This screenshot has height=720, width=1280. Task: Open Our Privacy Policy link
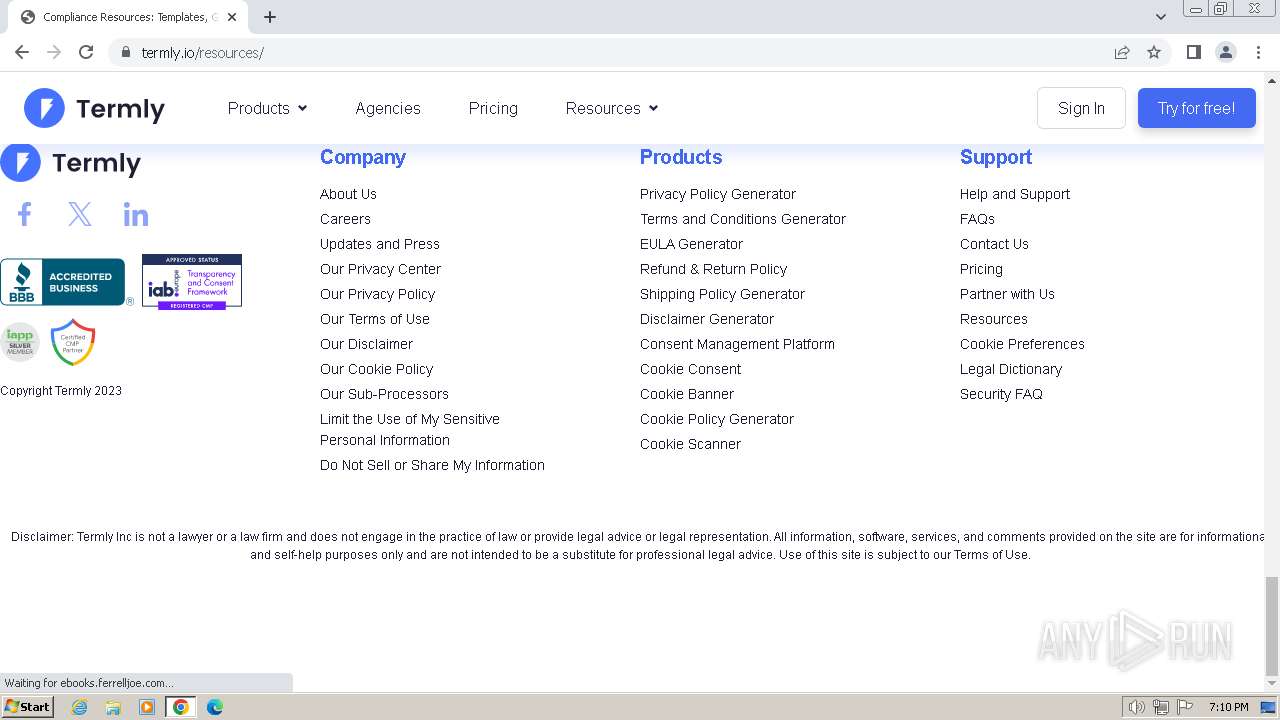coord(377,294)
